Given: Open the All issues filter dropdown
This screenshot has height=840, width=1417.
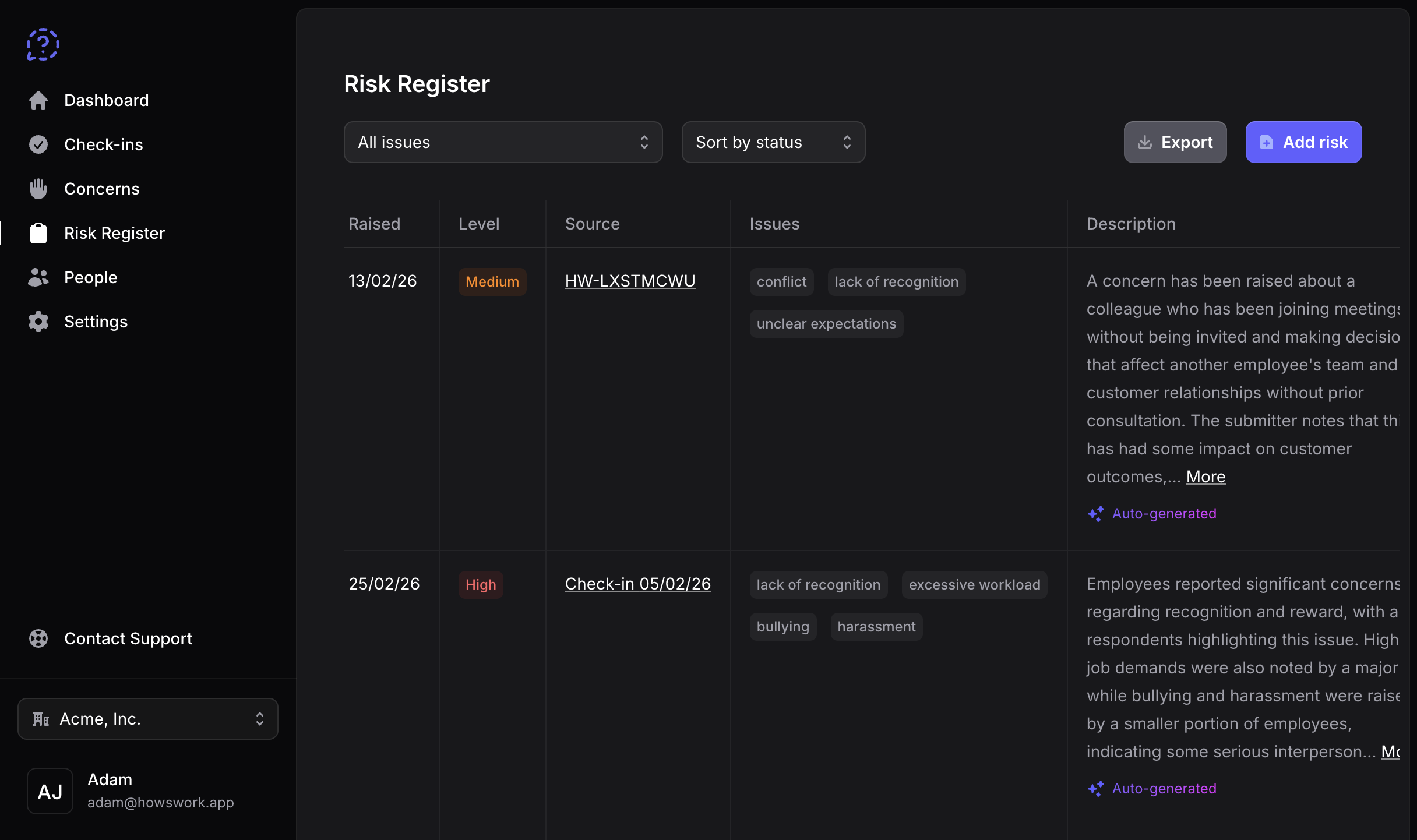Looking at the screenshot, I should point(503,142).
